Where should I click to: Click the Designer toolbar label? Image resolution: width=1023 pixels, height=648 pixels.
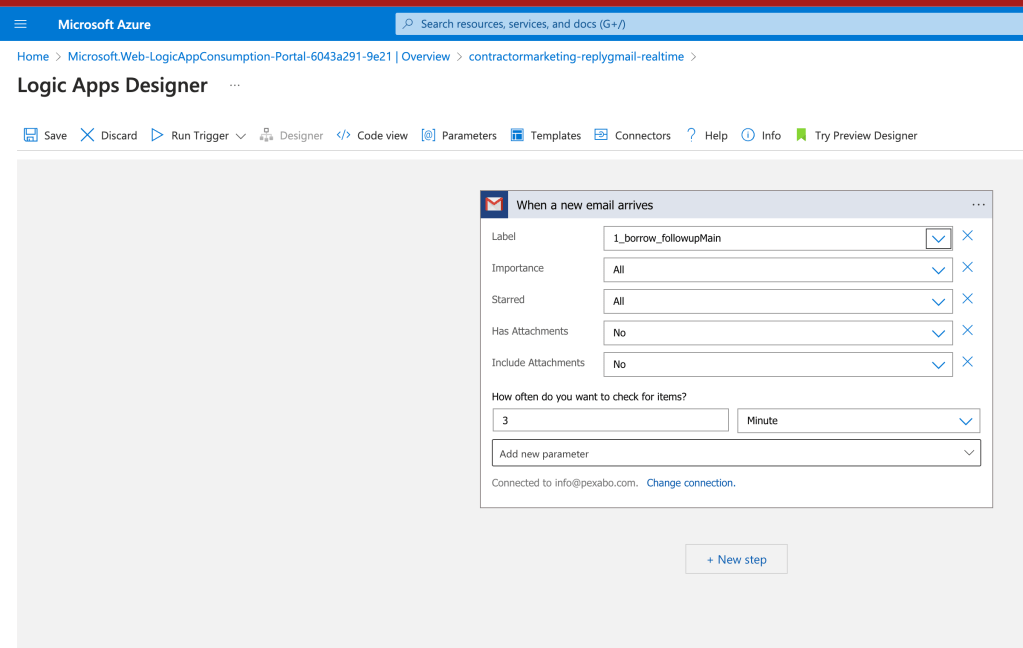[301, 136]
